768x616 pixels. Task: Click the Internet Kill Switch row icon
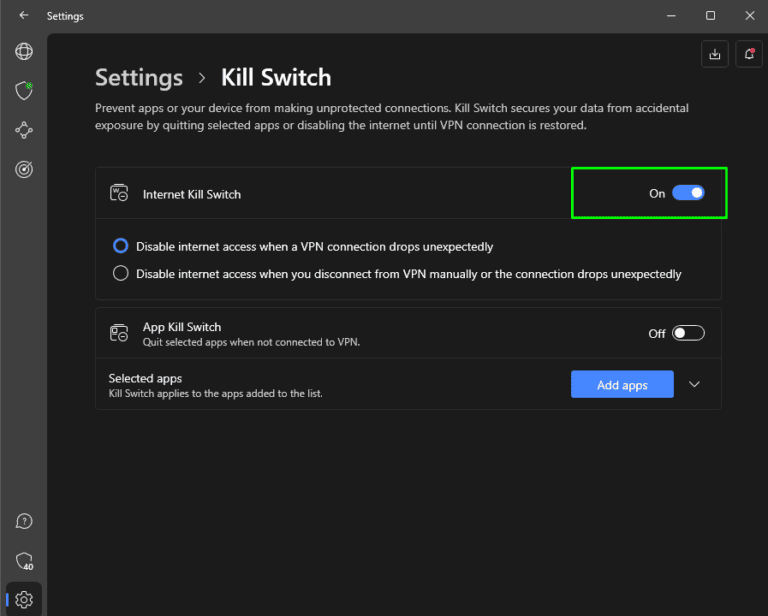[x=119, y=194]
